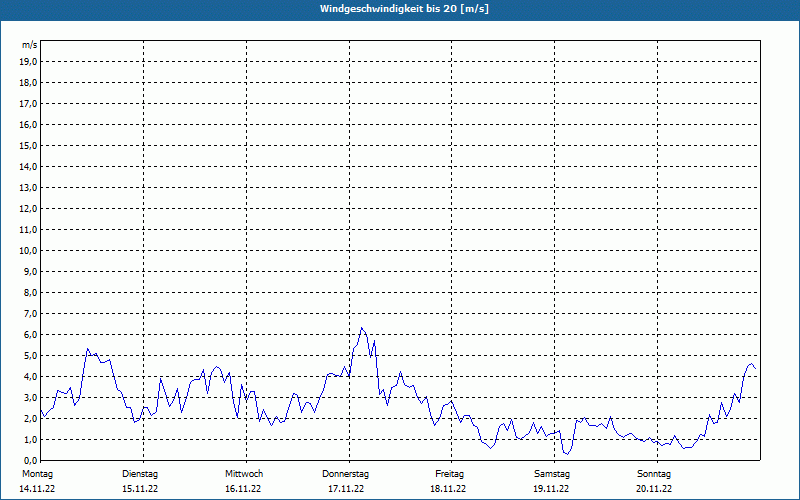Click the 'Montag' day label
This screenshot has width=800, height=500.
pos(37,474)
